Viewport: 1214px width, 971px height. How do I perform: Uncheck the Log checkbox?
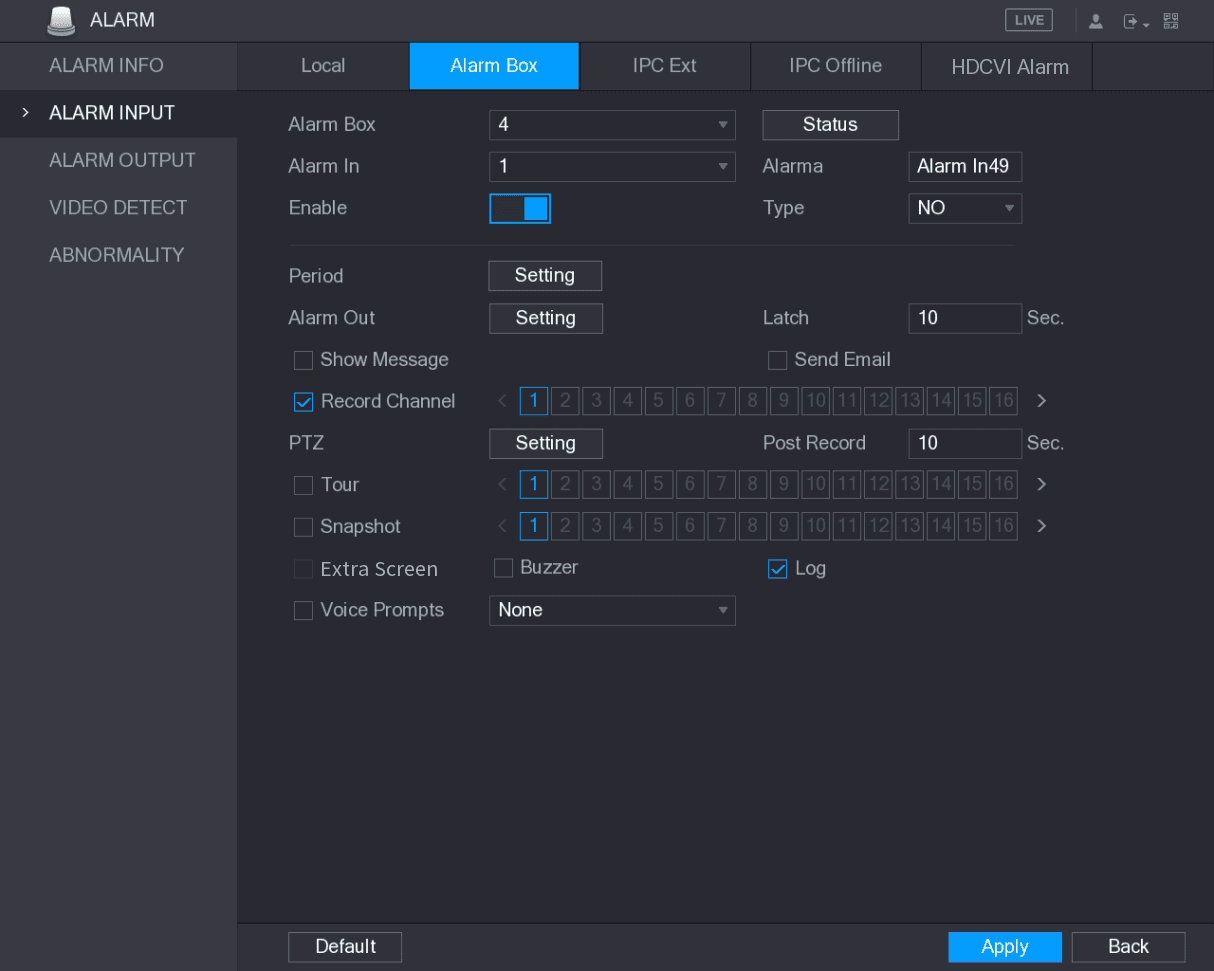coord(778,569)
